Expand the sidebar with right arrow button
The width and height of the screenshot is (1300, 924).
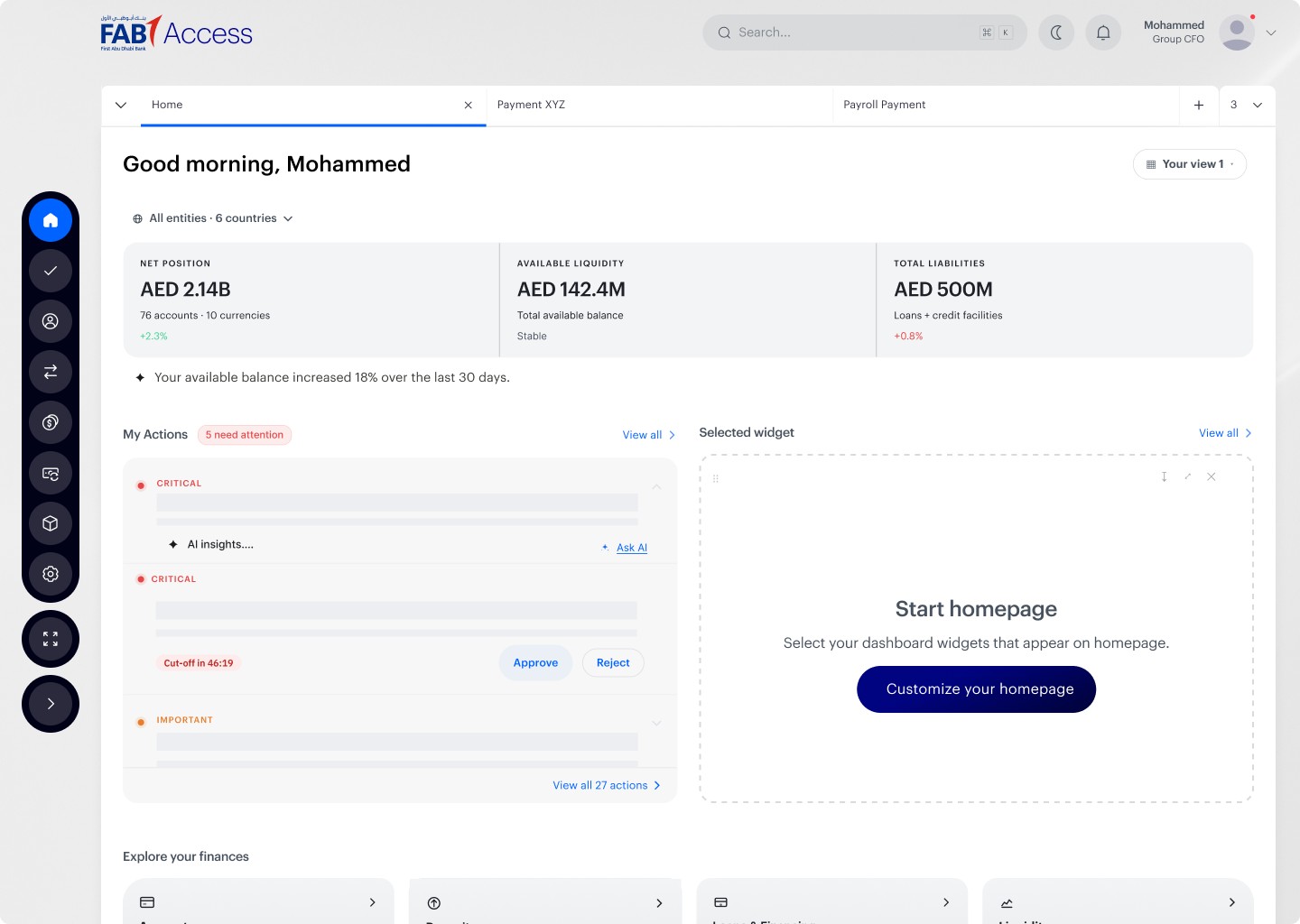point(51,704)
